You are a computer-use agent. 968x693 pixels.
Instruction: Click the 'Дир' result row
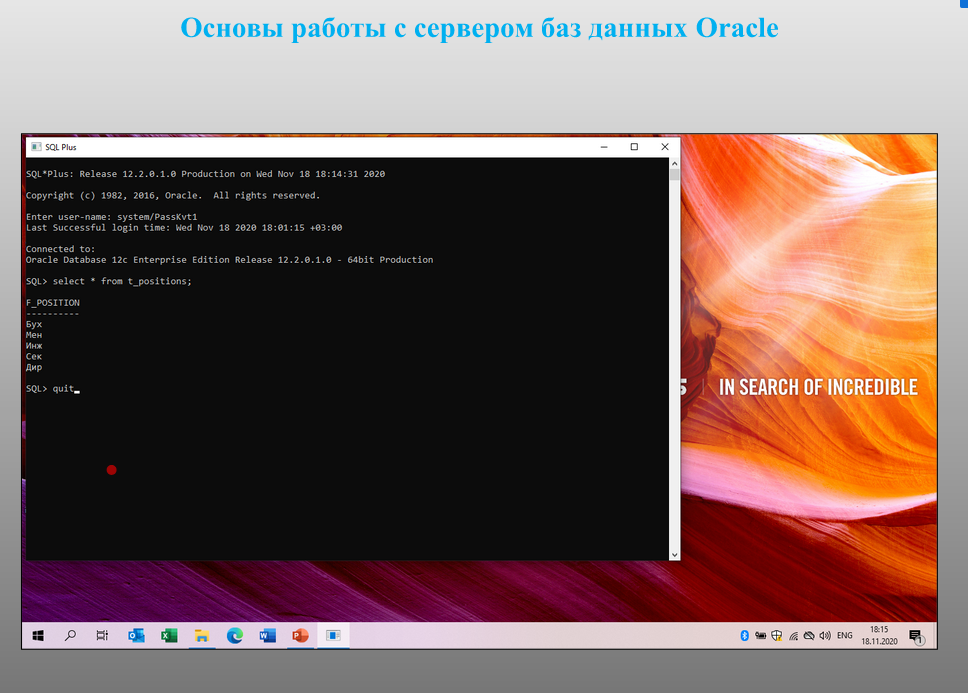[x=34, y=368]
